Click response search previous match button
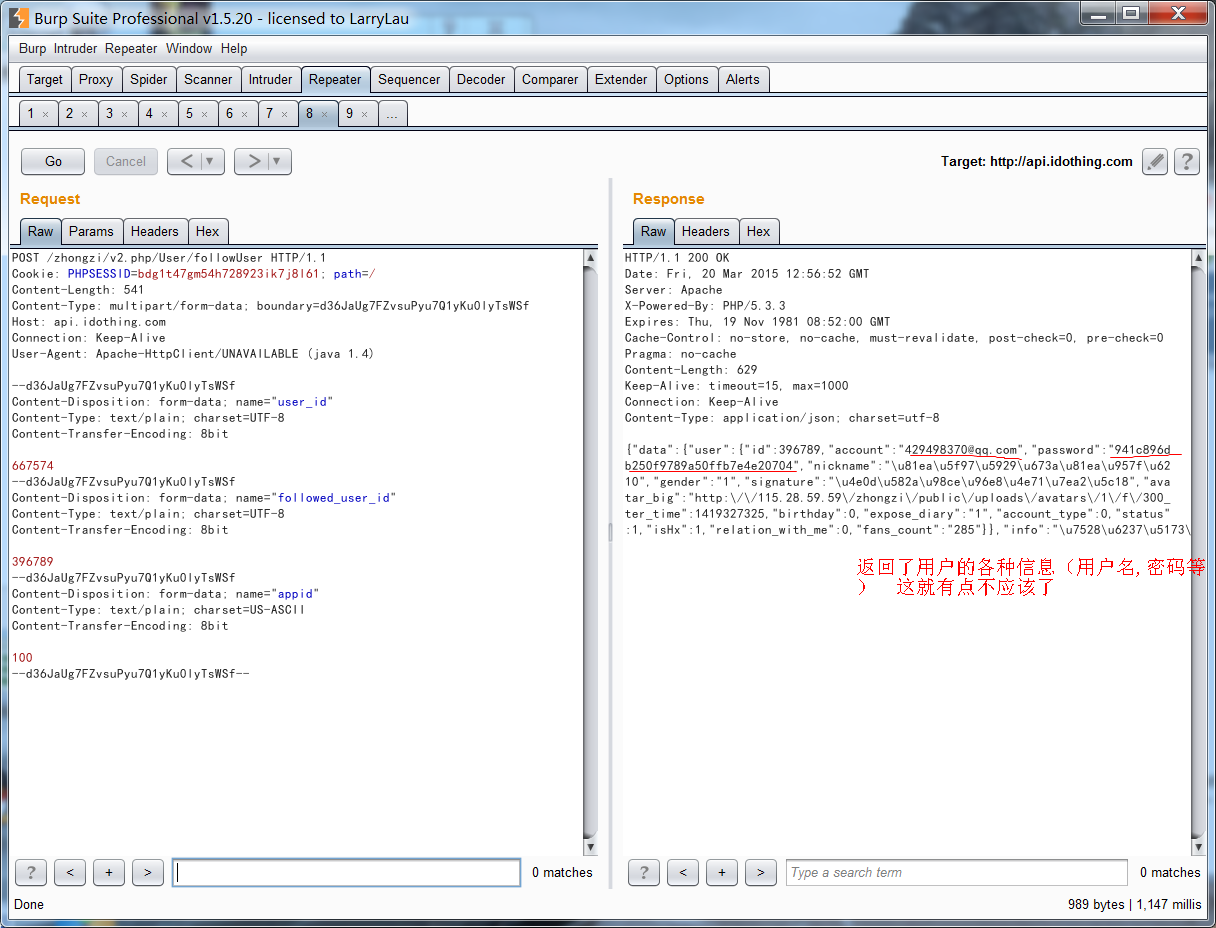1216x928 pixels. point(683,872)
